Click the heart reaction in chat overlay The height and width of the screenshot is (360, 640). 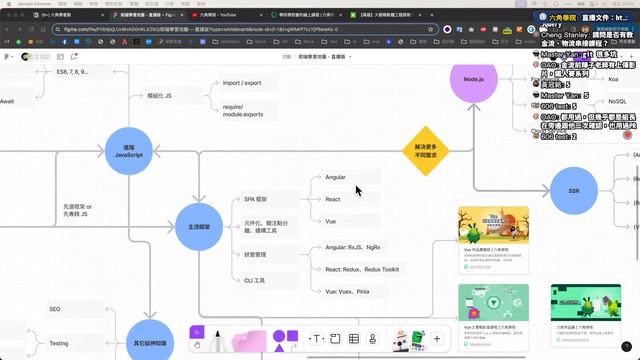pos(627,135)
